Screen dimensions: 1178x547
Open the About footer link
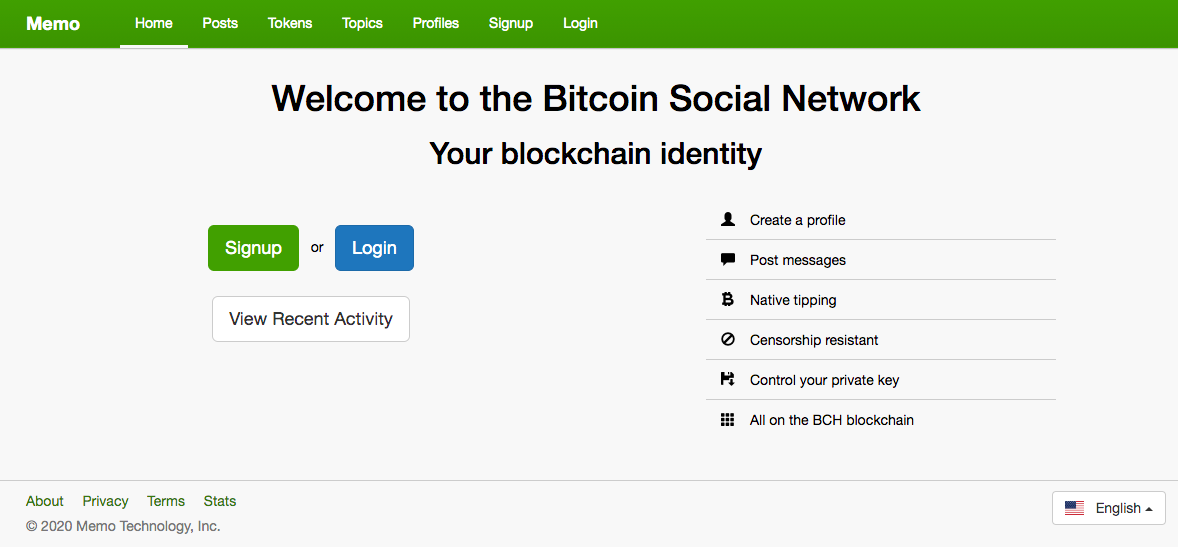[x=44, y=501]
